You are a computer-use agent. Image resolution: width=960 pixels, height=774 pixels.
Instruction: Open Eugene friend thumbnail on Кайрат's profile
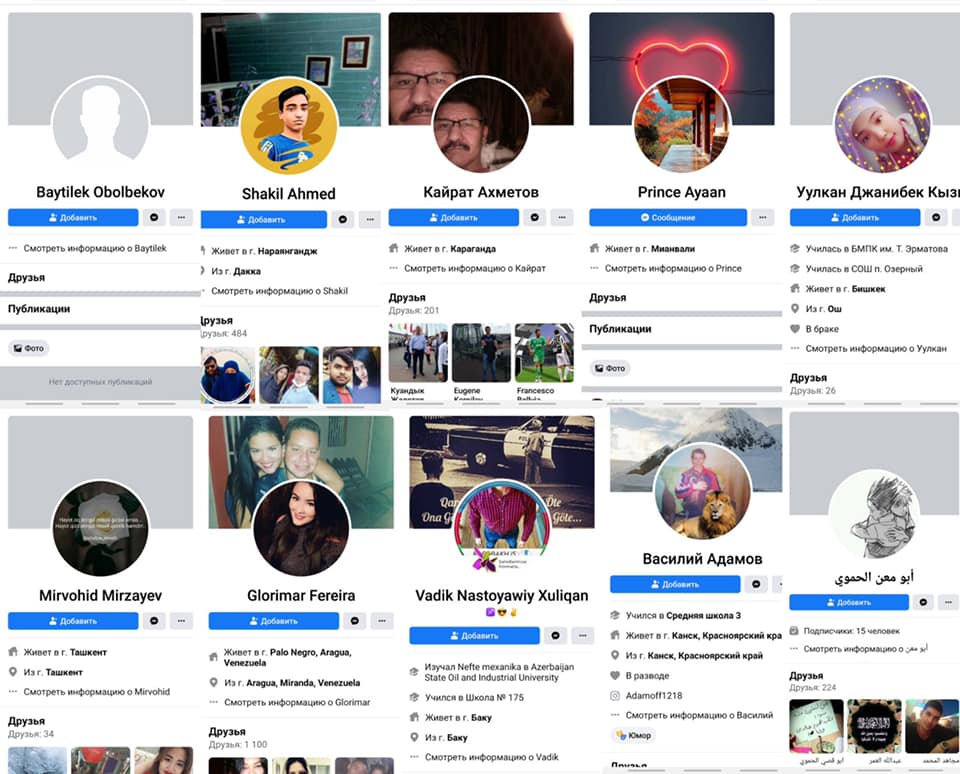pos(481,353)
